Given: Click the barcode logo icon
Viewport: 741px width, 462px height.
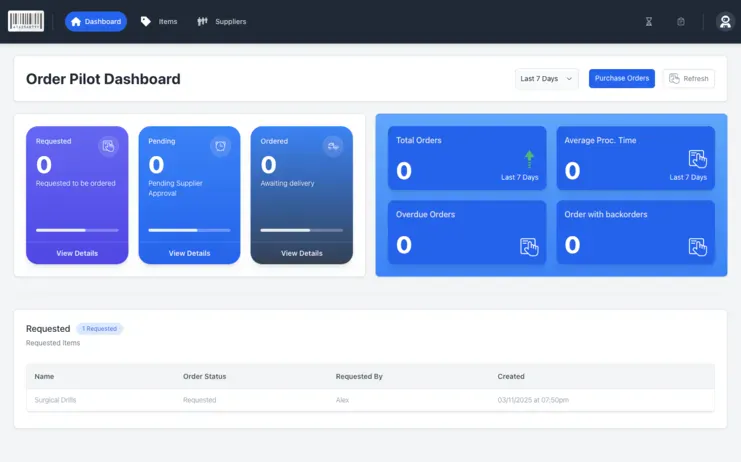Looking at the screenshot, I should point(26,21).
